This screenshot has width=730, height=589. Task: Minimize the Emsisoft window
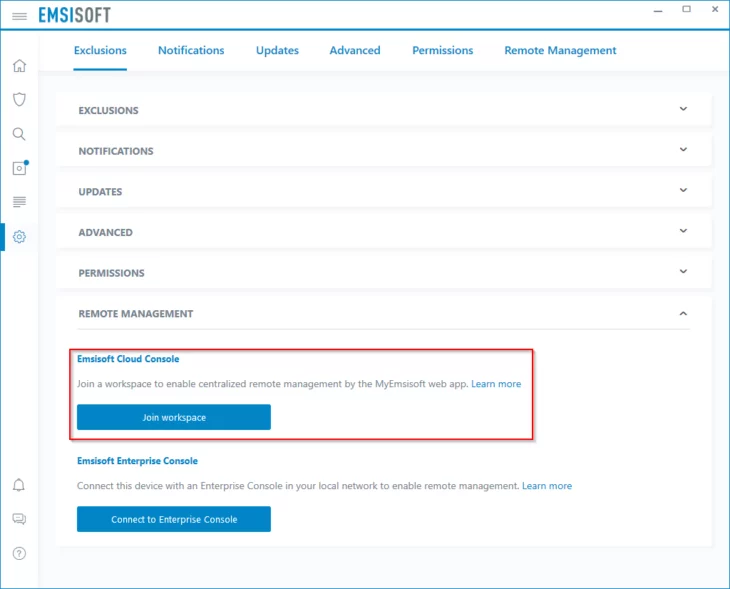click(658, 10)
